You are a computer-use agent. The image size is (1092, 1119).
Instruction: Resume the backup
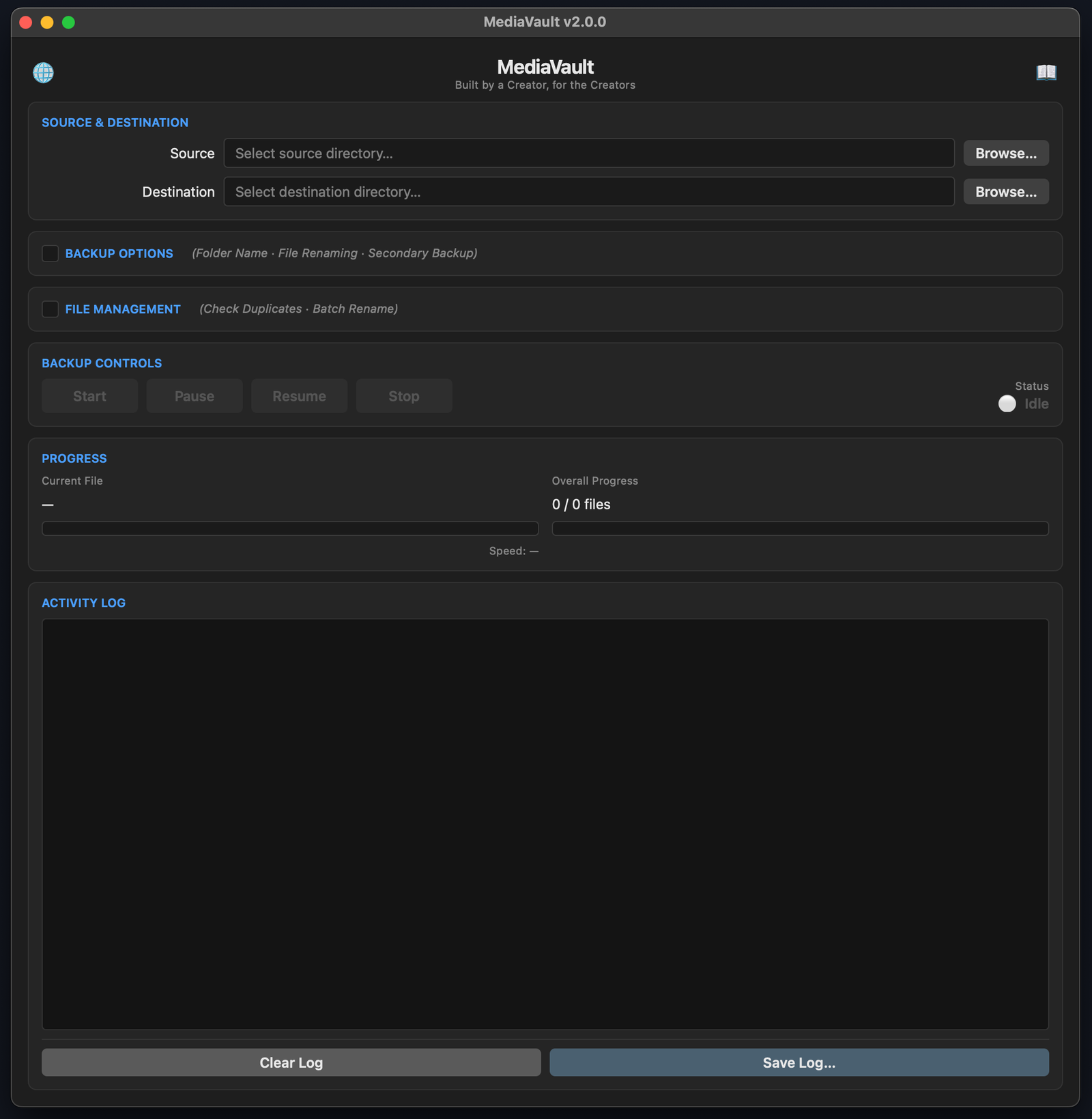(x=299, y=396)
